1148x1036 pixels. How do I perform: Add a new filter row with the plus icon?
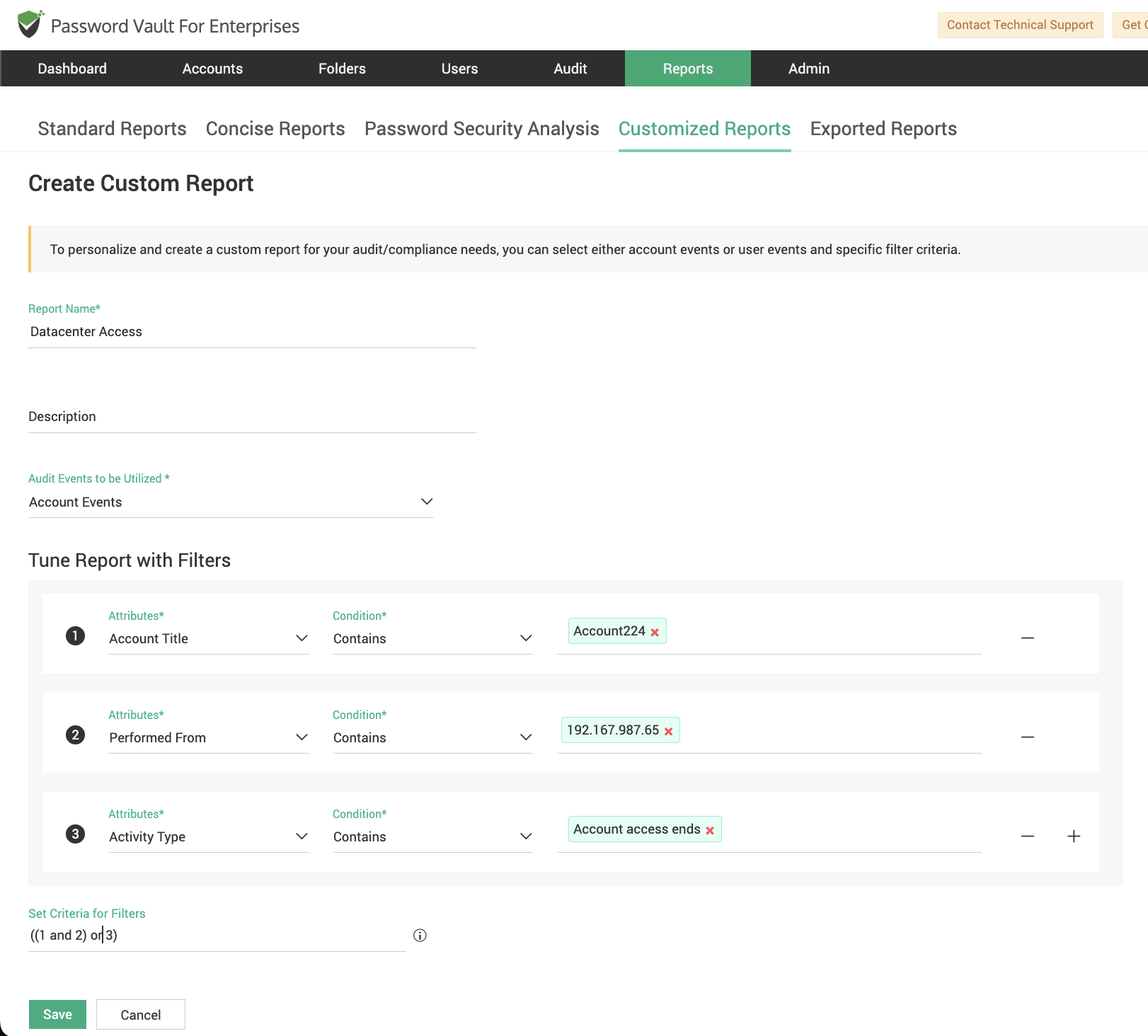pos(1074,836)
